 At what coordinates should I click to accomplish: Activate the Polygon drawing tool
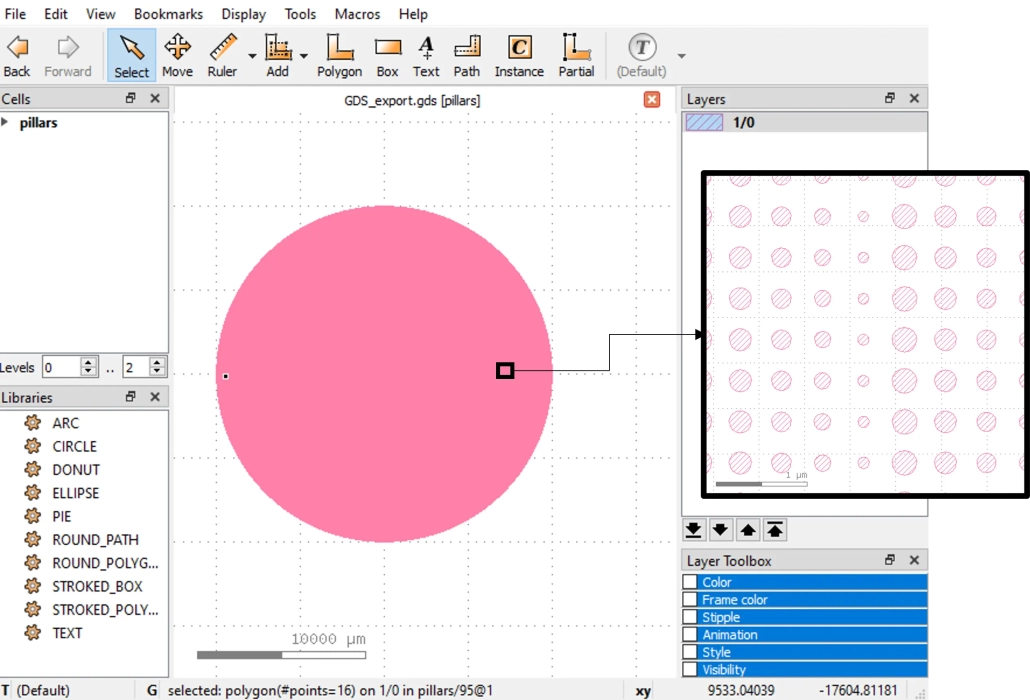339,55
